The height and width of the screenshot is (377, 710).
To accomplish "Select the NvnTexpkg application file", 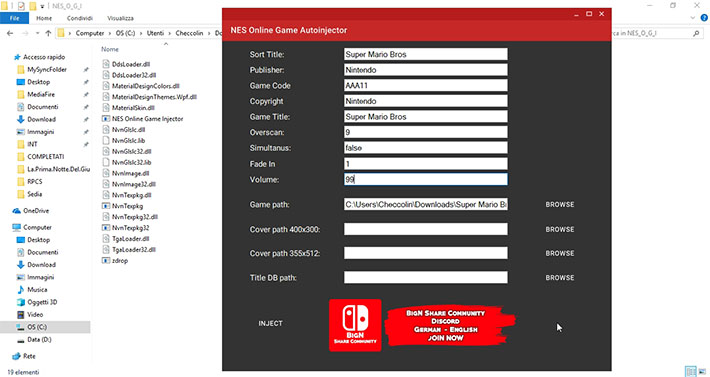I will click(127, 206).
